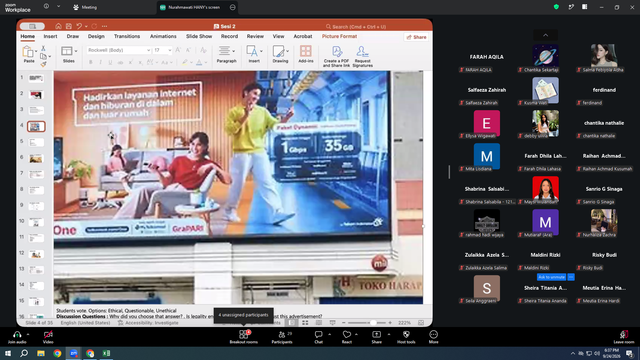
Task: Click Increase Font Size icon
Action: click(x=178, y=50)
